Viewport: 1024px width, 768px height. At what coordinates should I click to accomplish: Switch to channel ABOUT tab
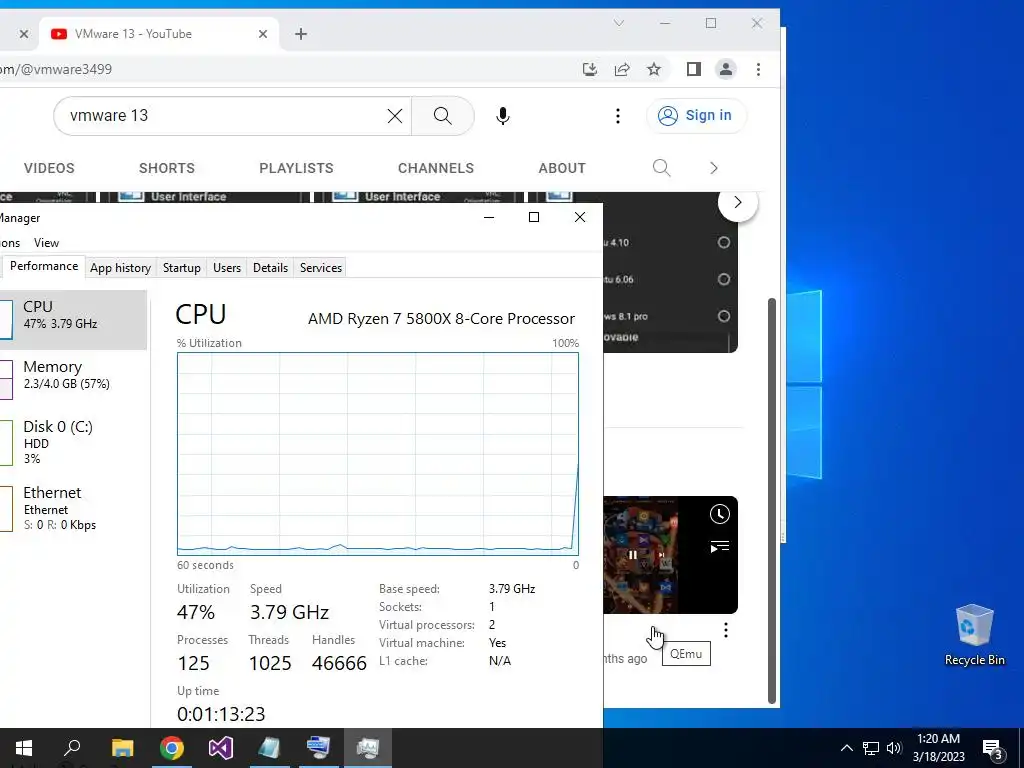pos(562,168)
